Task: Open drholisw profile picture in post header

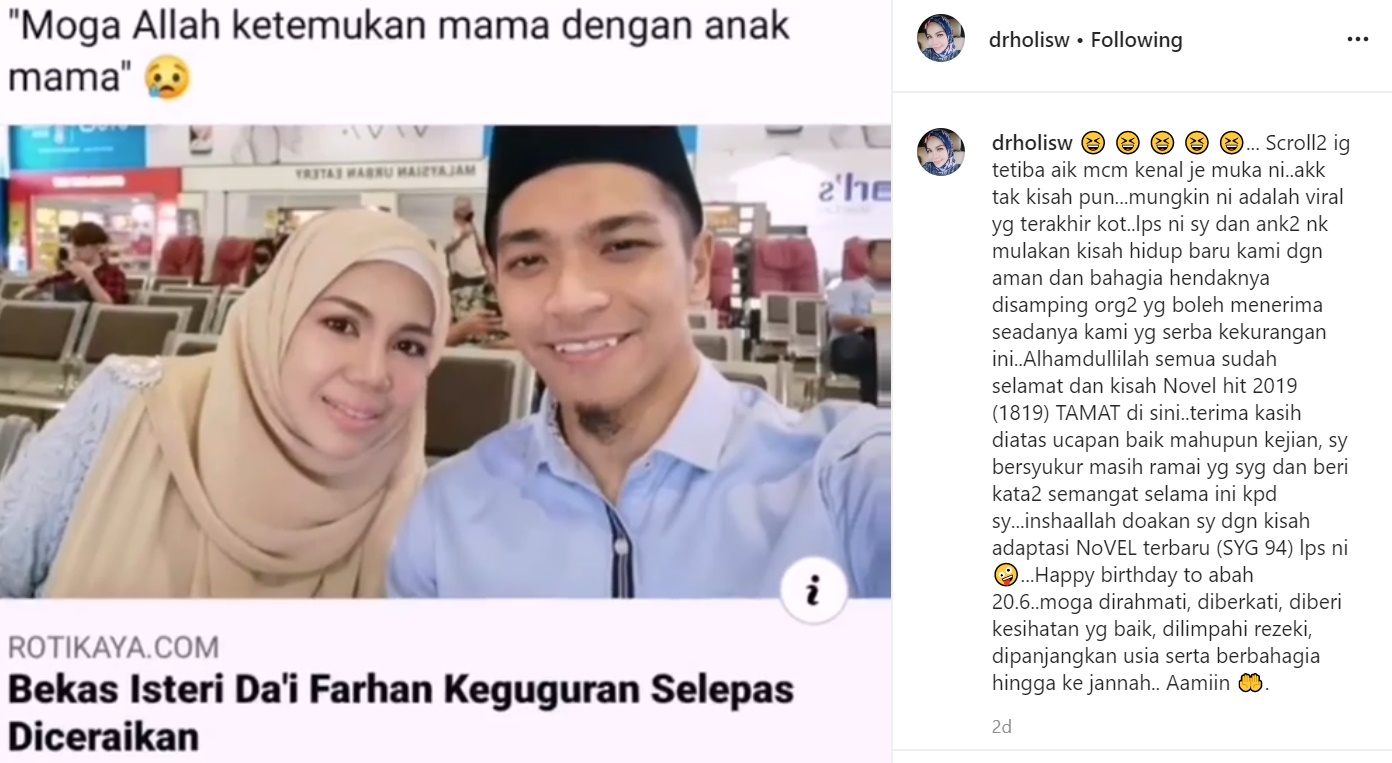Action: pos(941,39)
